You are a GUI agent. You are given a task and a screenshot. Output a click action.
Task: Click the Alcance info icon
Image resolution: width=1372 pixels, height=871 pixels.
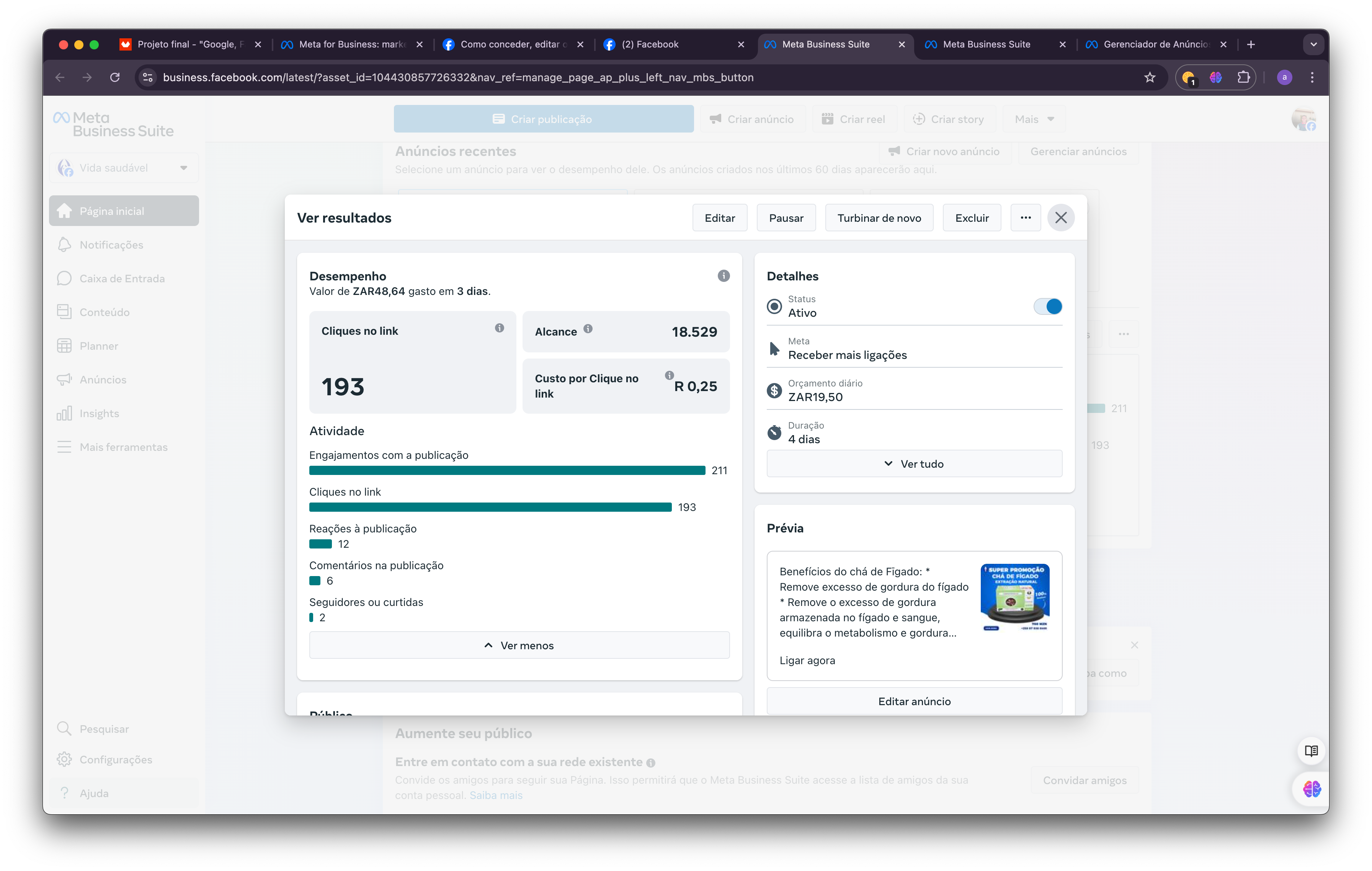click(x=588, y=328)
